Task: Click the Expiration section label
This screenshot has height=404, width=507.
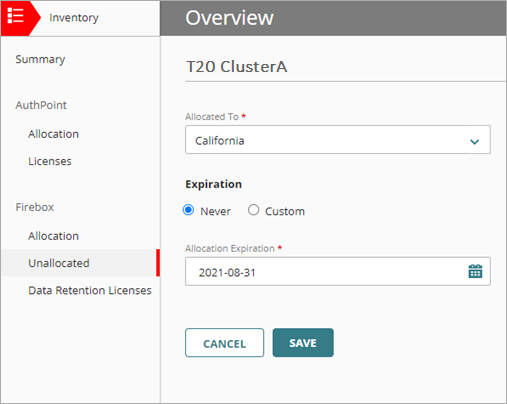Action: click(213, 184)
